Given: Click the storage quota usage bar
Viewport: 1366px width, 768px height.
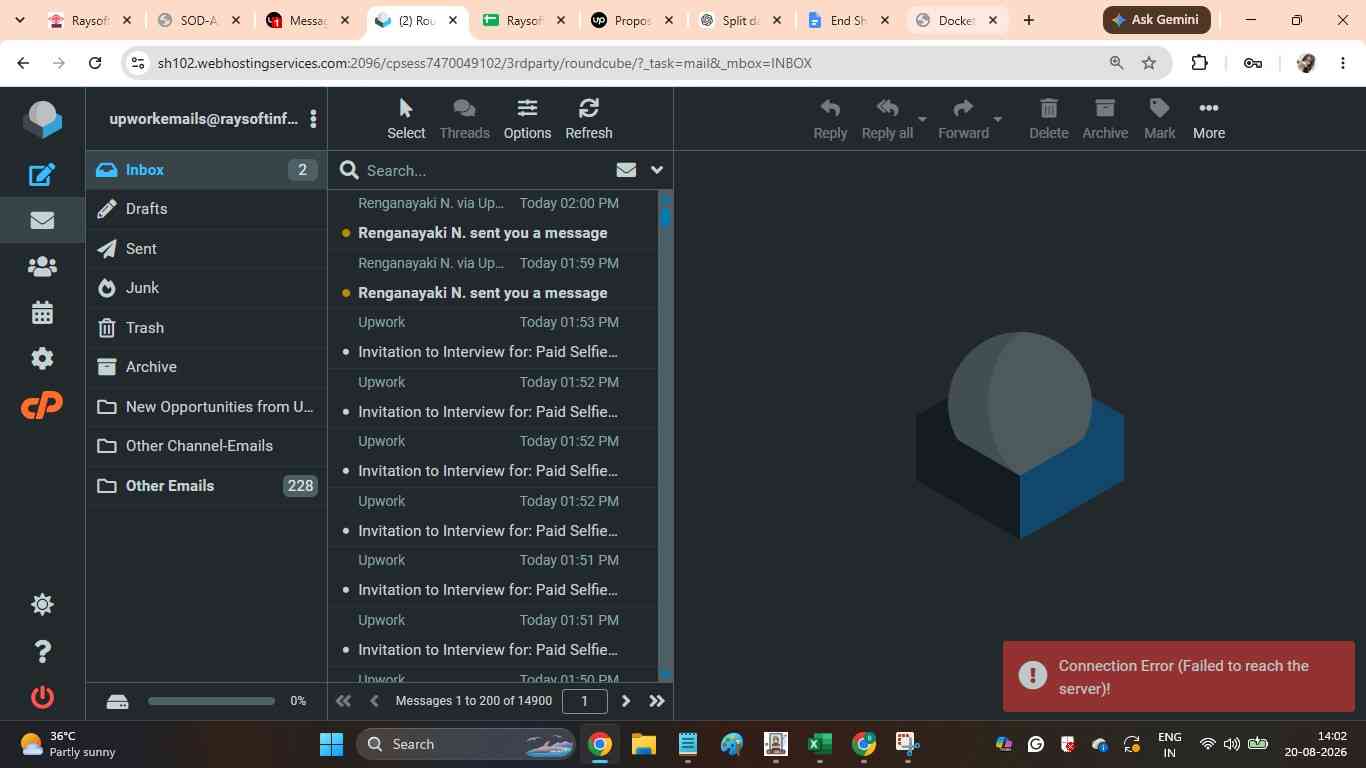Looking at the screenshot, I should pos(211,701).
